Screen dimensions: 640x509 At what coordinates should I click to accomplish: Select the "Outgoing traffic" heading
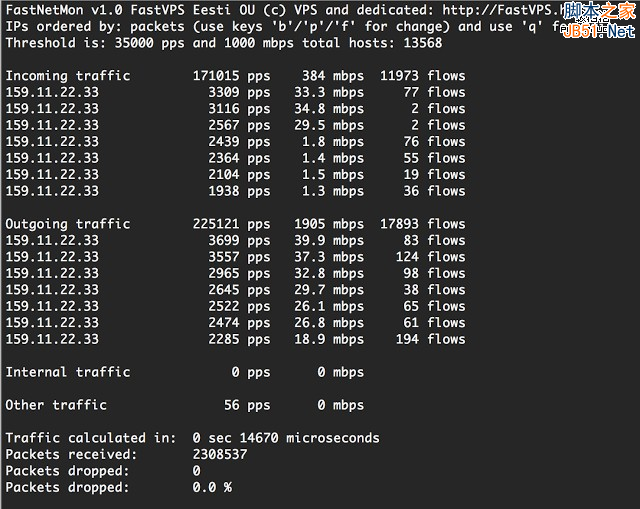tap(68, 224)
